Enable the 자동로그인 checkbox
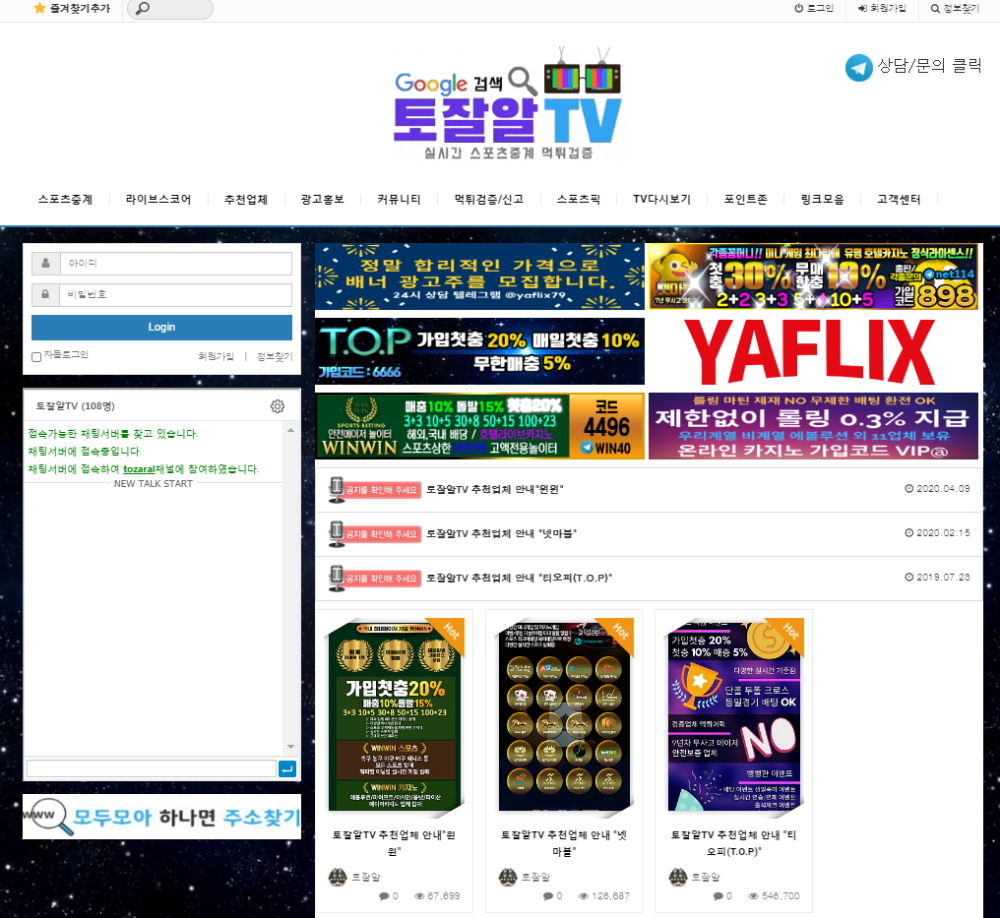The image size is (1000, 918). pos(36,357)
